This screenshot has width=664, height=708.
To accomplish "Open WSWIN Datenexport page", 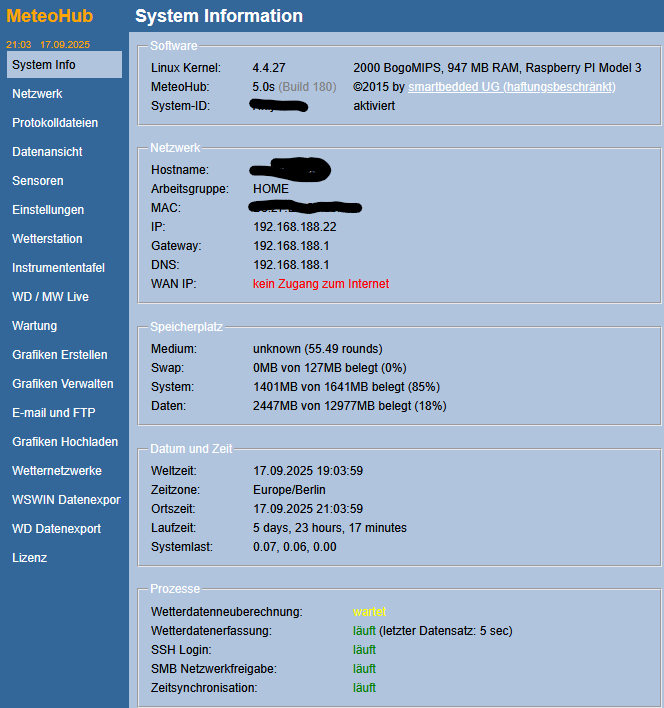I will point(66,499).
